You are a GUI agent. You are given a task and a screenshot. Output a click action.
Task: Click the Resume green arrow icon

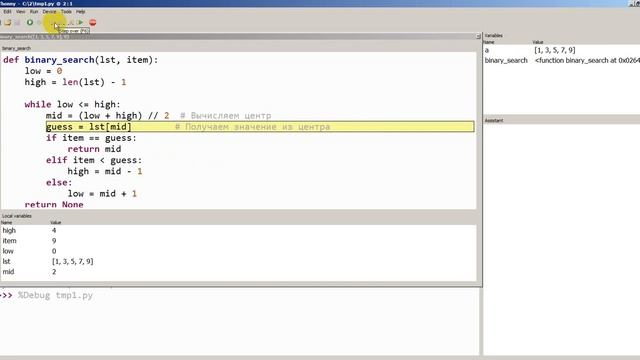point(80,22)
